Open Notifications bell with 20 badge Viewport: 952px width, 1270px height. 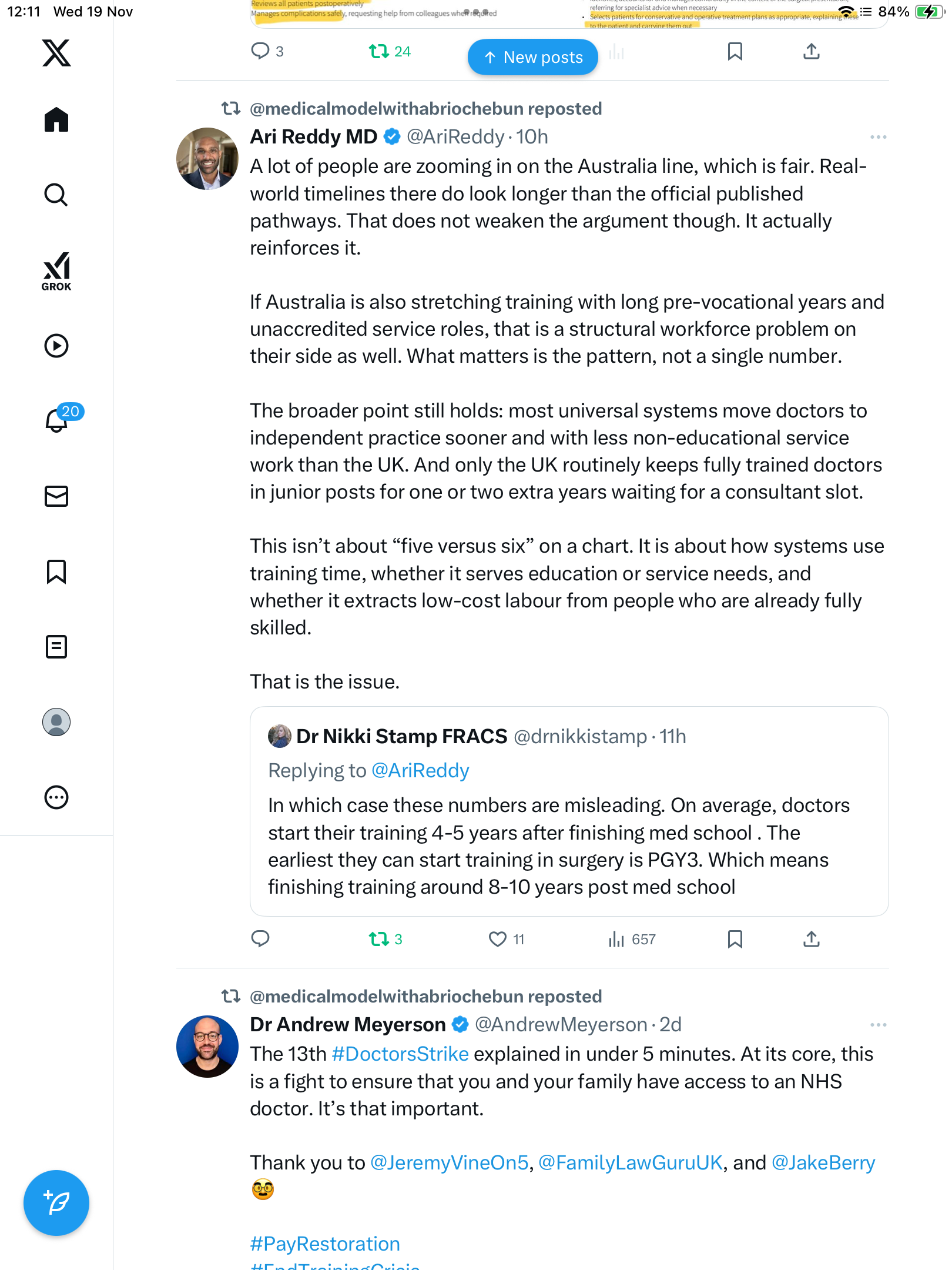coord(56,420)
